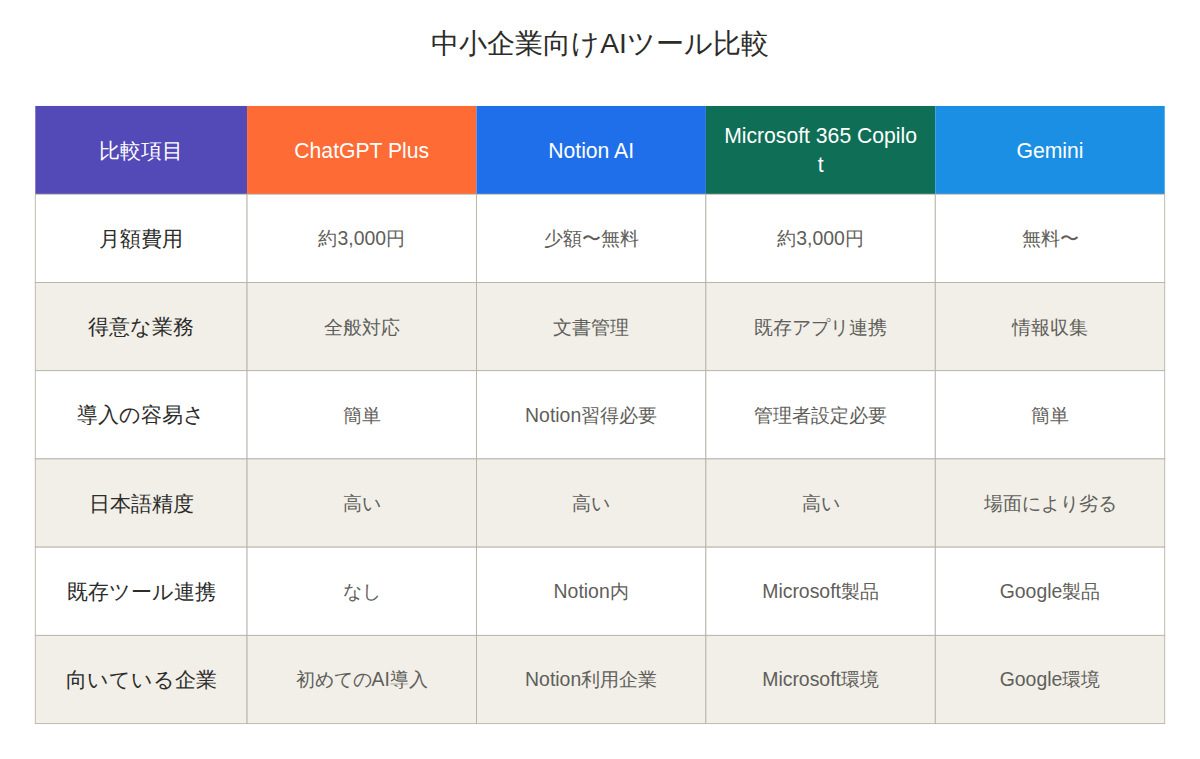Click the Microsoft製品 cell
This screenshot has height=759, width=1200.
click(821, 591)
